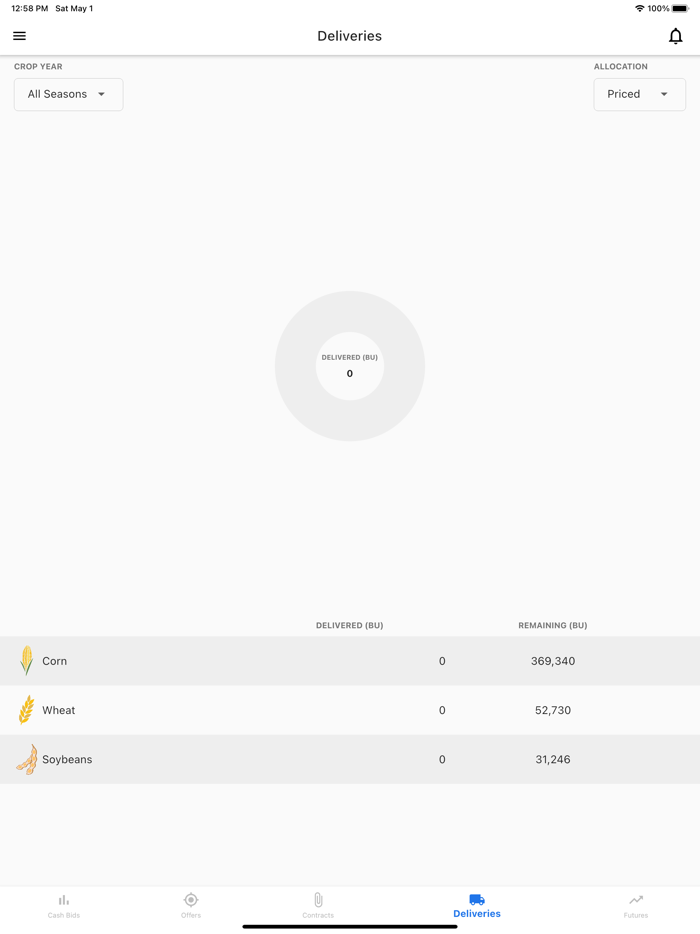Screen dimensions: 700x934
Task: Click the Remaining (BU) column header
Action: point(552,625)
